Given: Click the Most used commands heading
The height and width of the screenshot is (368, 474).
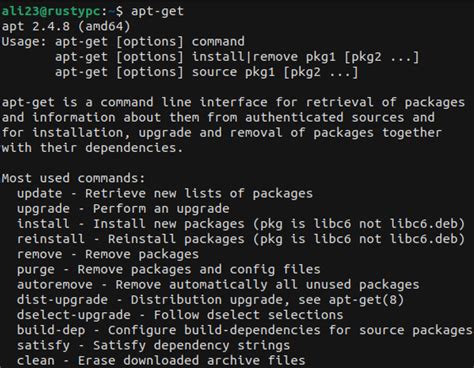Looking at the screenshot, I should (73, 178).
